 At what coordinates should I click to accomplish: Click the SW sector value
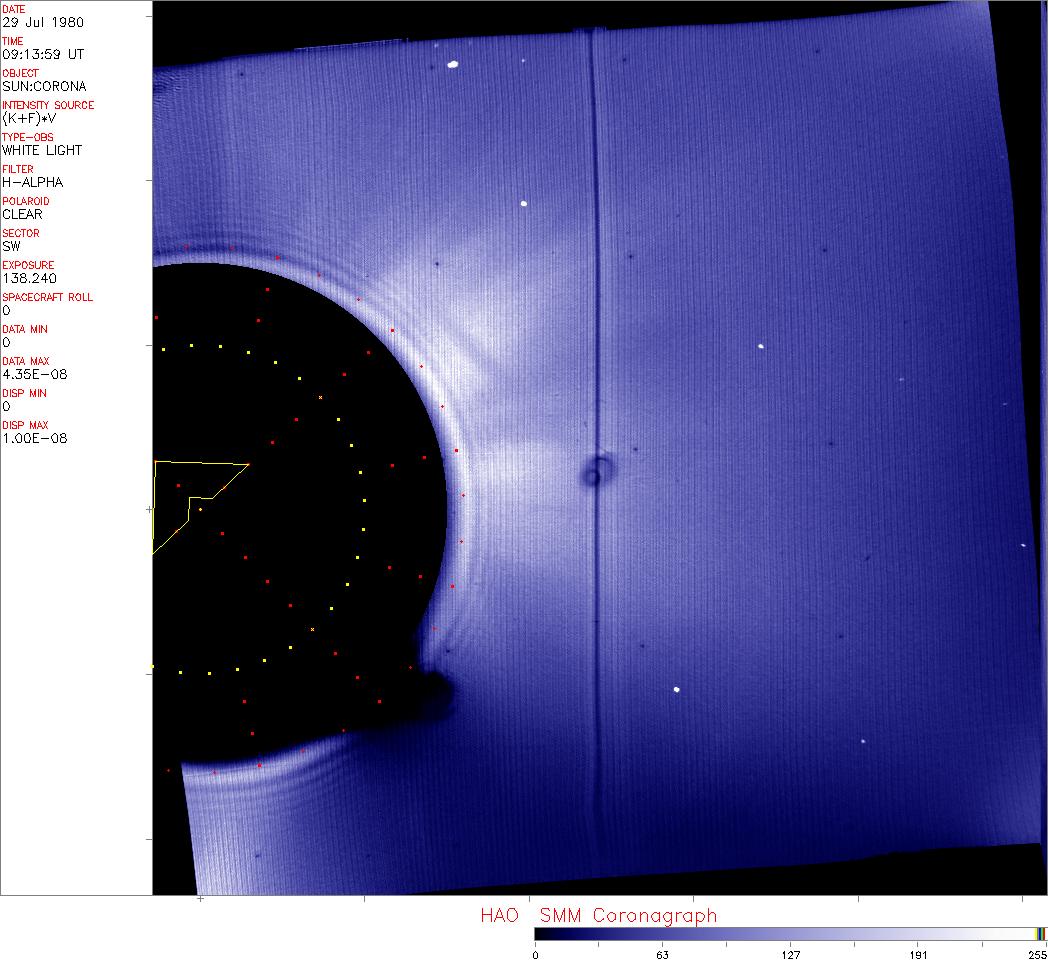click(11, 246)
